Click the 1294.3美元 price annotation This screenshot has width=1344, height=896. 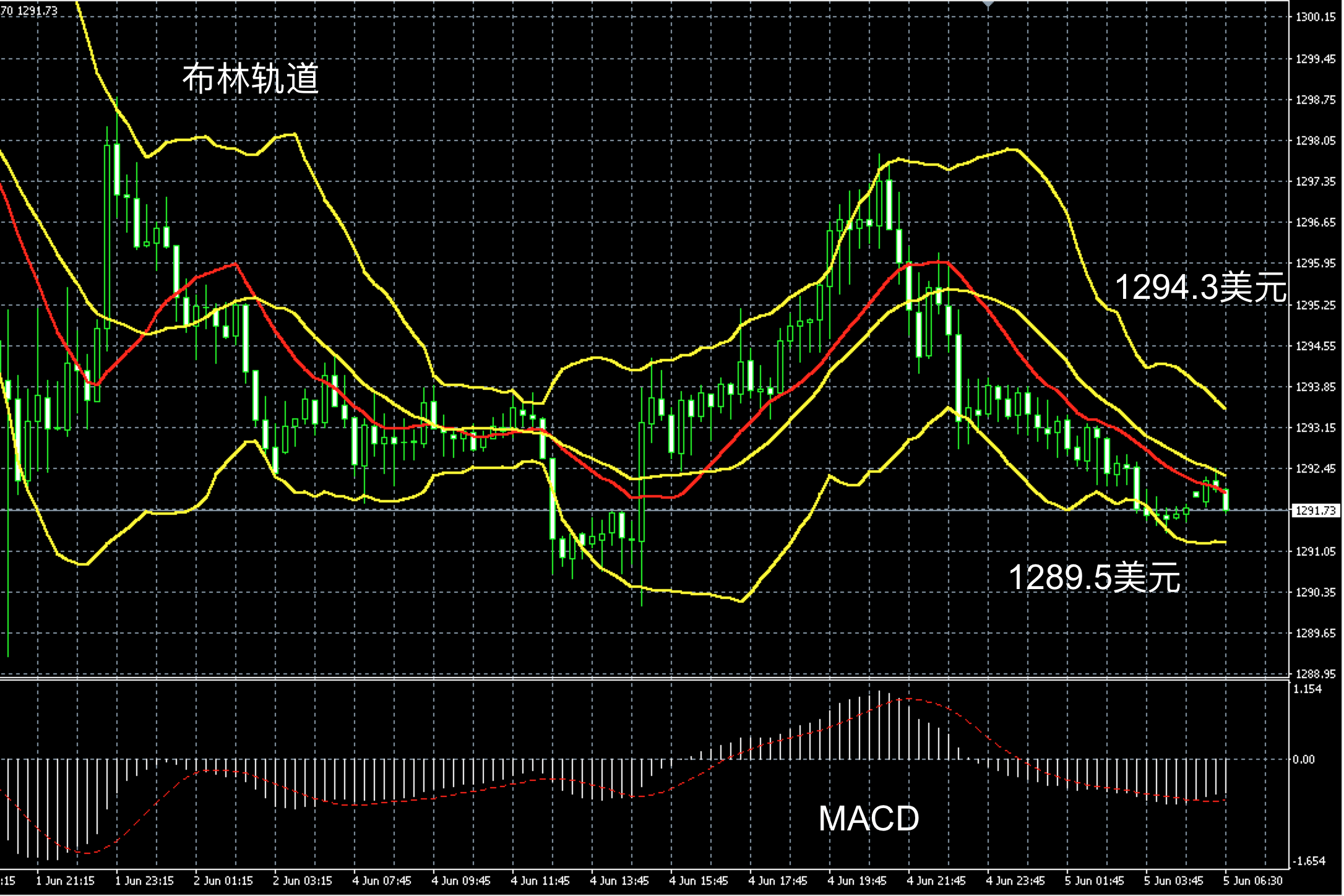coord(1200,288)
